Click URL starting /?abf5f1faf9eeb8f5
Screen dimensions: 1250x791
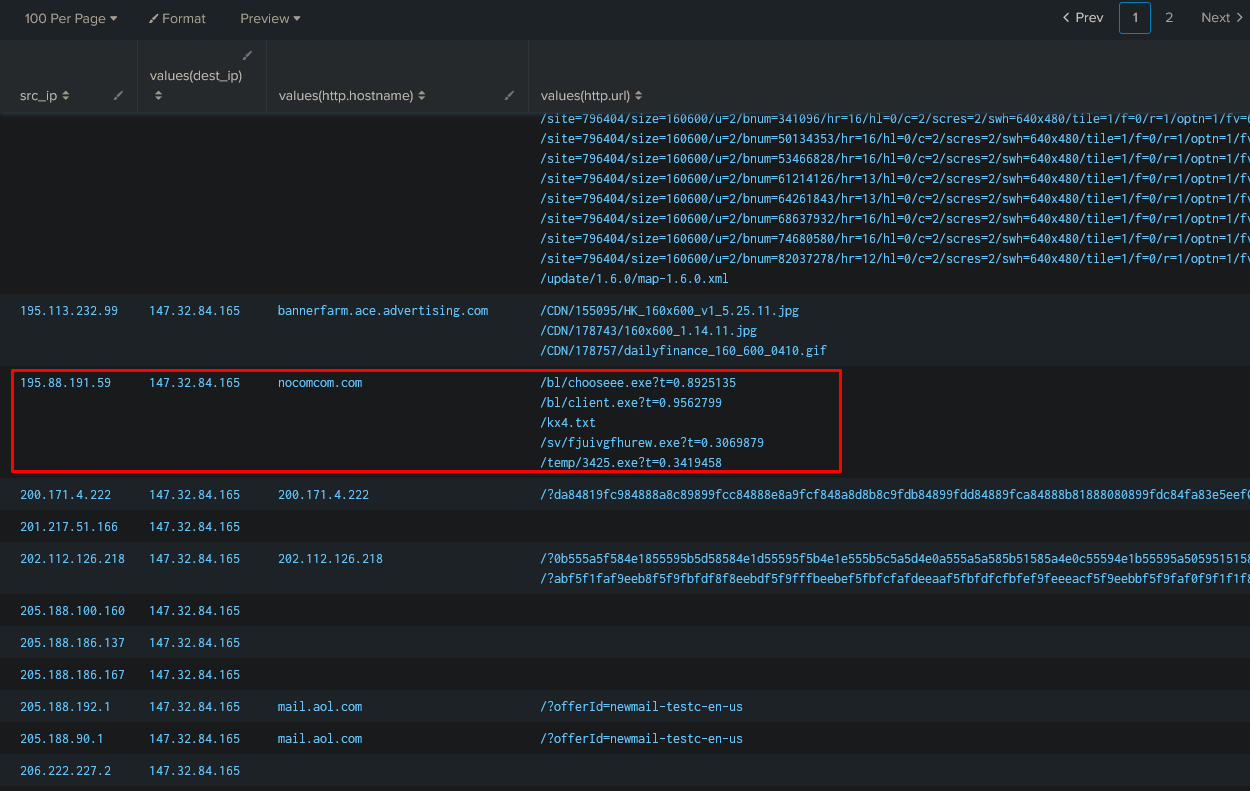(x=895, y=579)
